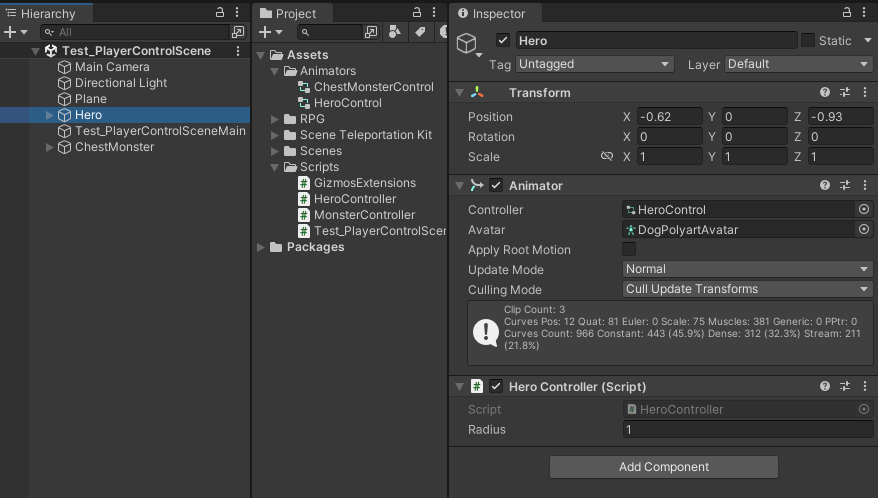Collapse the Animator component

point(460,185)
